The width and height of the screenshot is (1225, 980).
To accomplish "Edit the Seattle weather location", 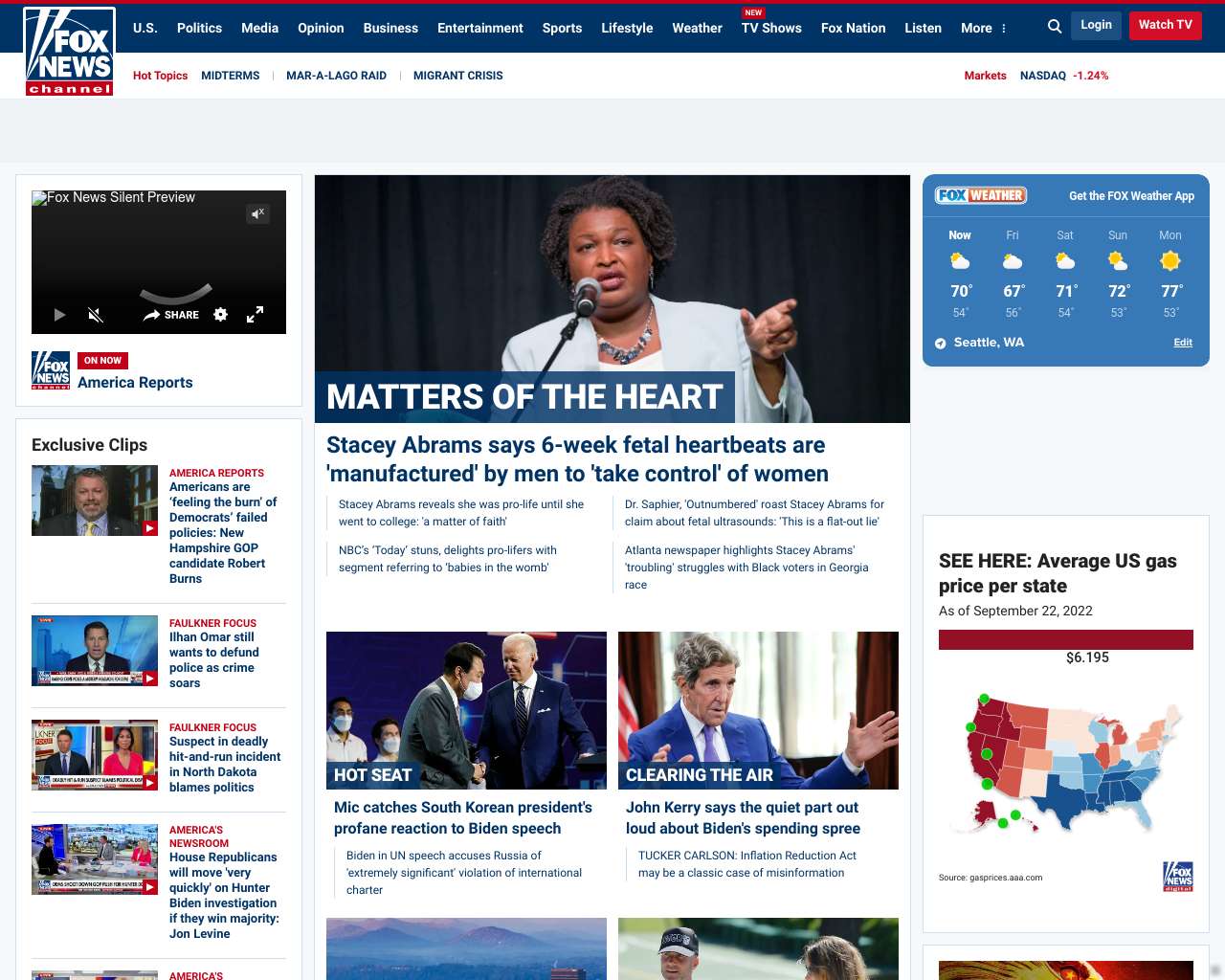I will tap(1183, 343).
